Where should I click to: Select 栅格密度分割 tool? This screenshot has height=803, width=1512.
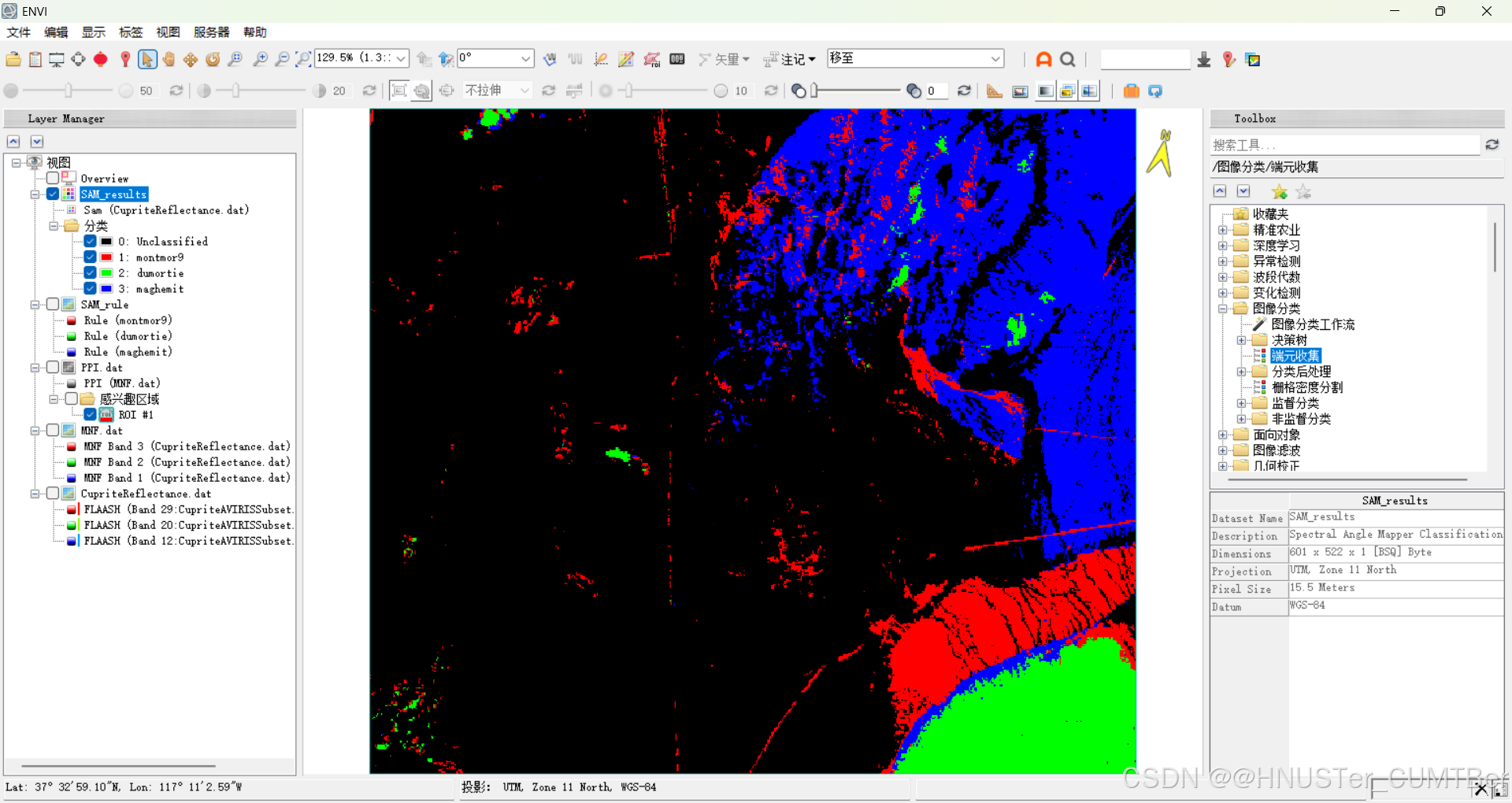1307,387
